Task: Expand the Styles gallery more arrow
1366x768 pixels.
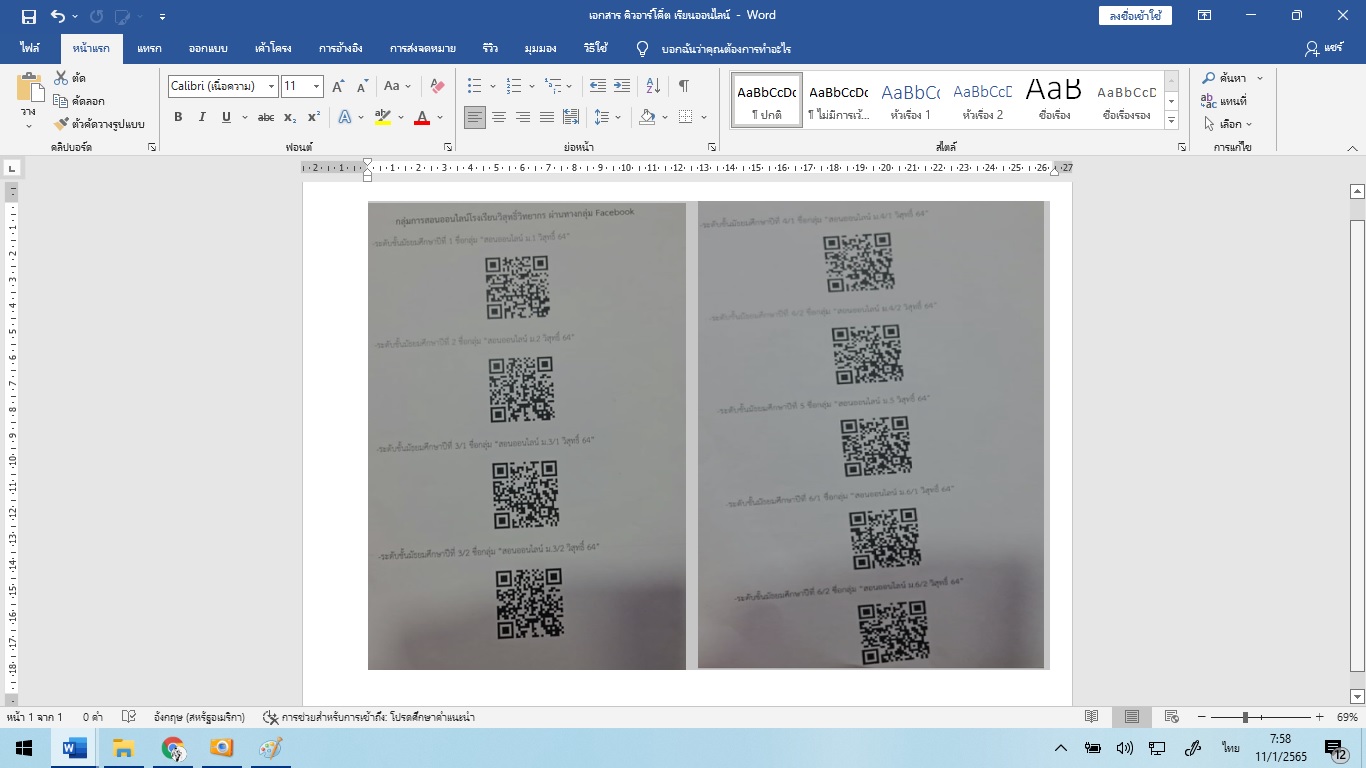Action: [1172, 121]
